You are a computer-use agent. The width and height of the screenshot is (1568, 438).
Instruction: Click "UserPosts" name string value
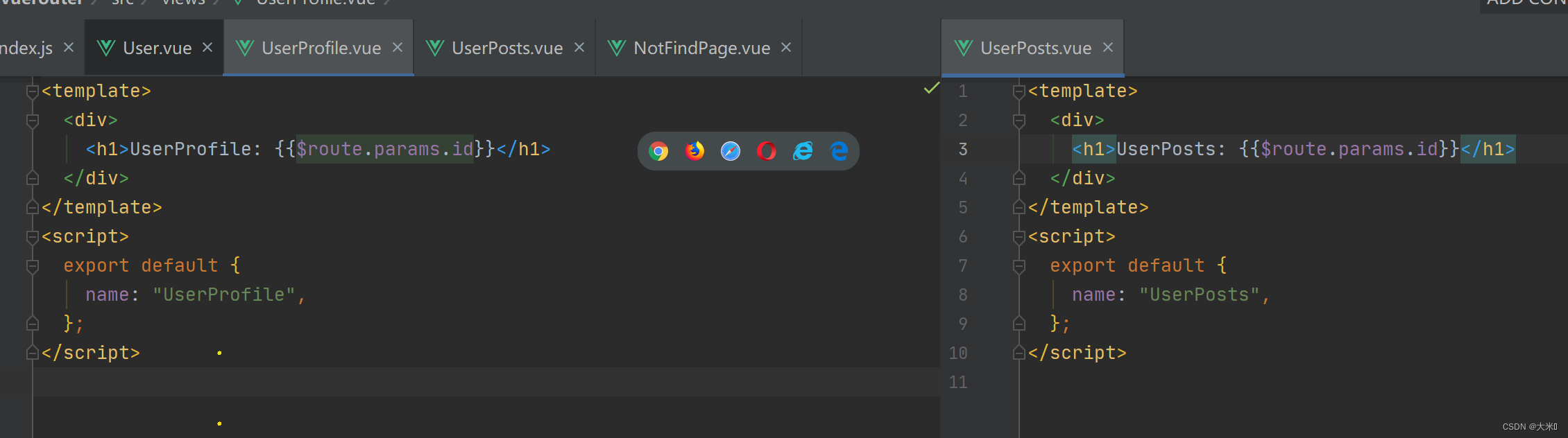tap(1200, 295)
